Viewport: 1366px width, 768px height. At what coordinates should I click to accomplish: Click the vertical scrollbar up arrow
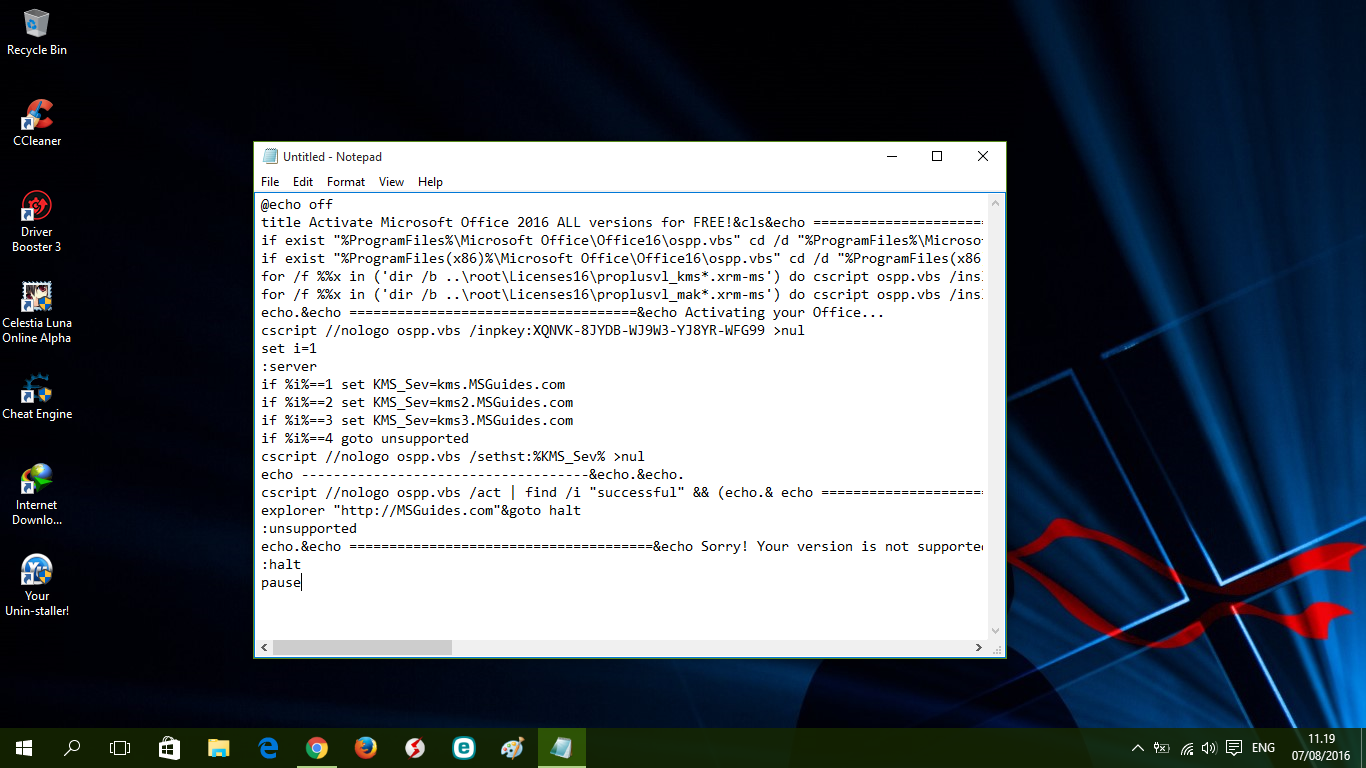pos(995,202)
